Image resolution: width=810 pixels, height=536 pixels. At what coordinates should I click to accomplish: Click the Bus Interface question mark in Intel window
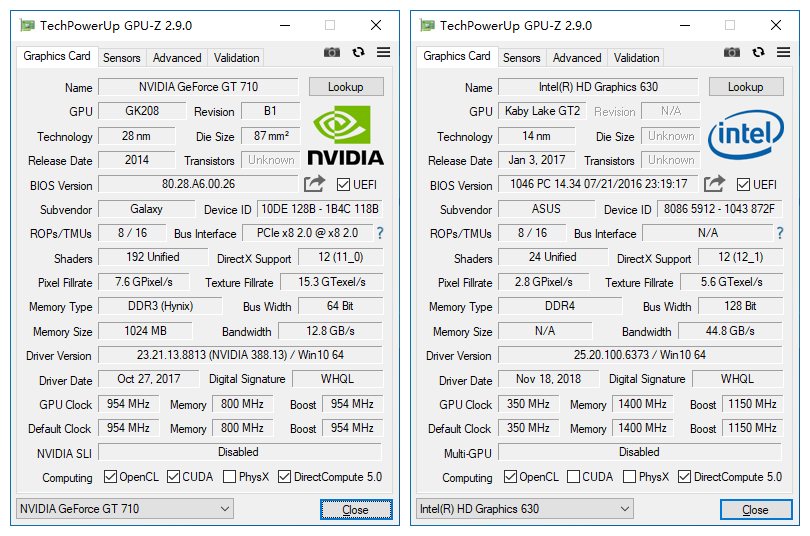click(x=780, y=233)
